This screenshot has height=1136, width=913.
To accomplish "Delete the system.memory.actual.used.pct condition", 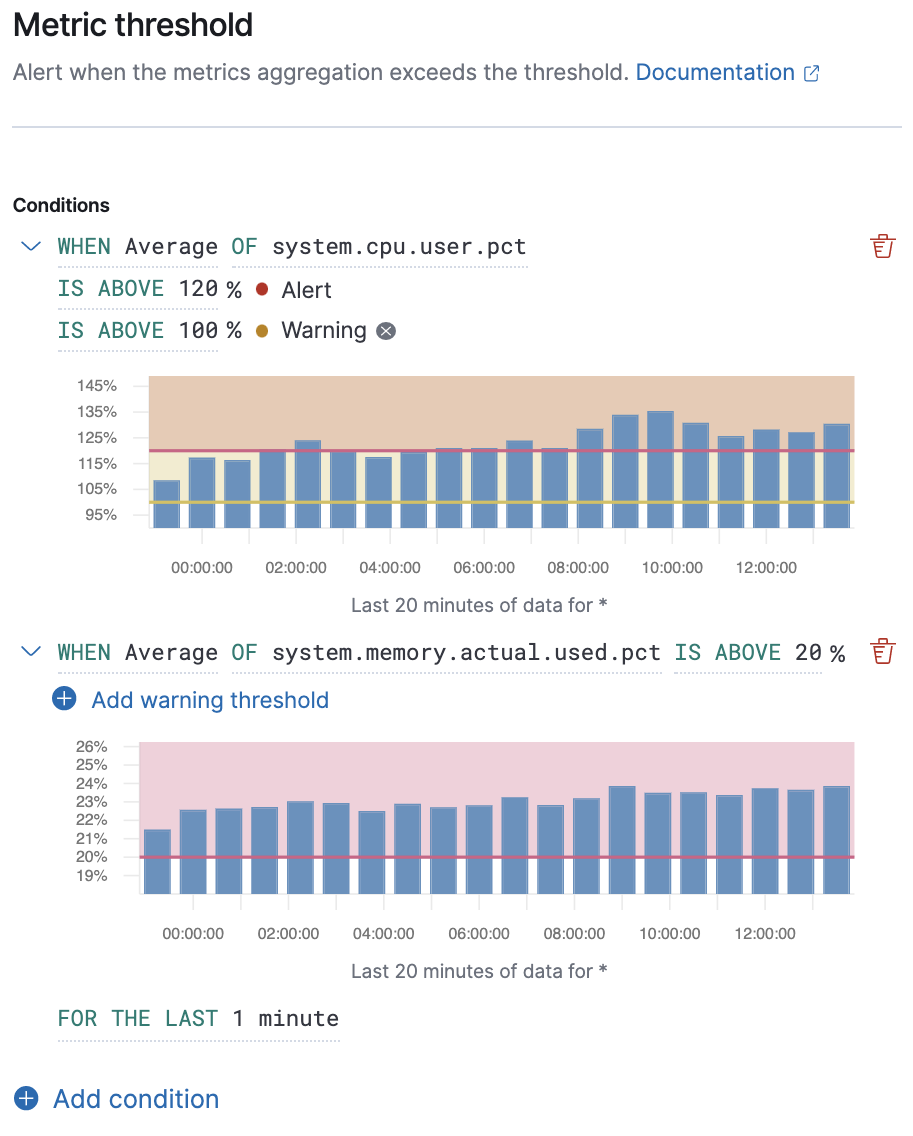I will (883, 652).
